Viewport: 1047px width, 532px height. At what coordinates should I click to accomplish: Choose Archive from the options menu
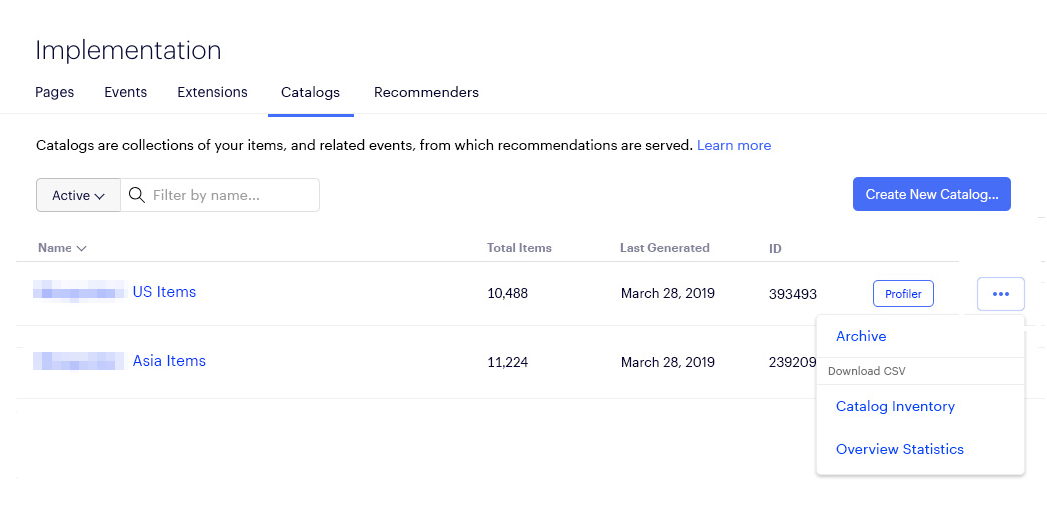coord(861,336)
